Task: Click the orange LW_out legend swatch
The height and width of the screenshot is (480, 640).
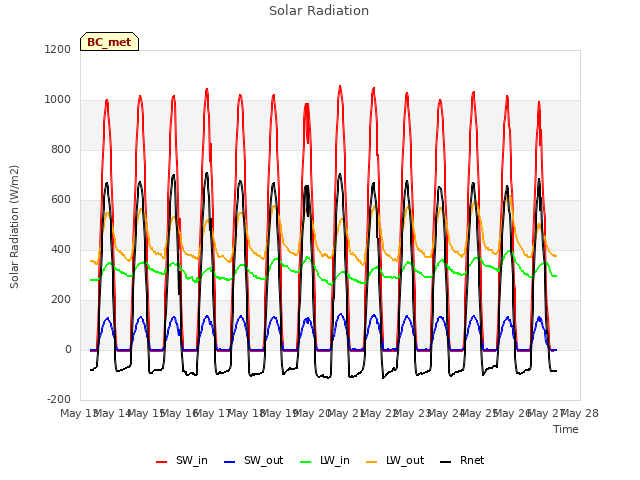Action: pos(372,462)
